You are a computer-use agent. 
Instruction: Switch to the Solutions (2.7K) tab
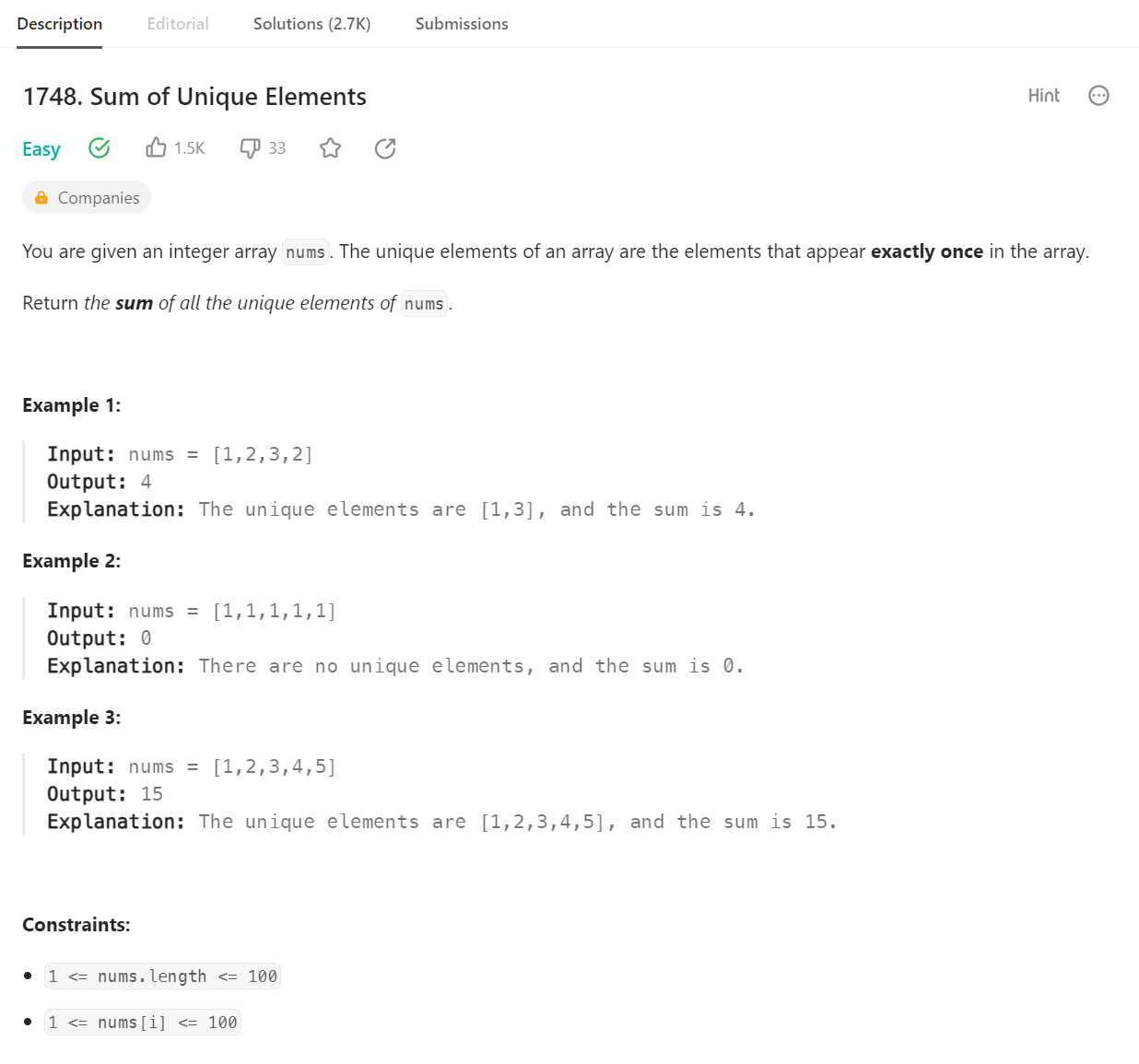tap(311, 24)
